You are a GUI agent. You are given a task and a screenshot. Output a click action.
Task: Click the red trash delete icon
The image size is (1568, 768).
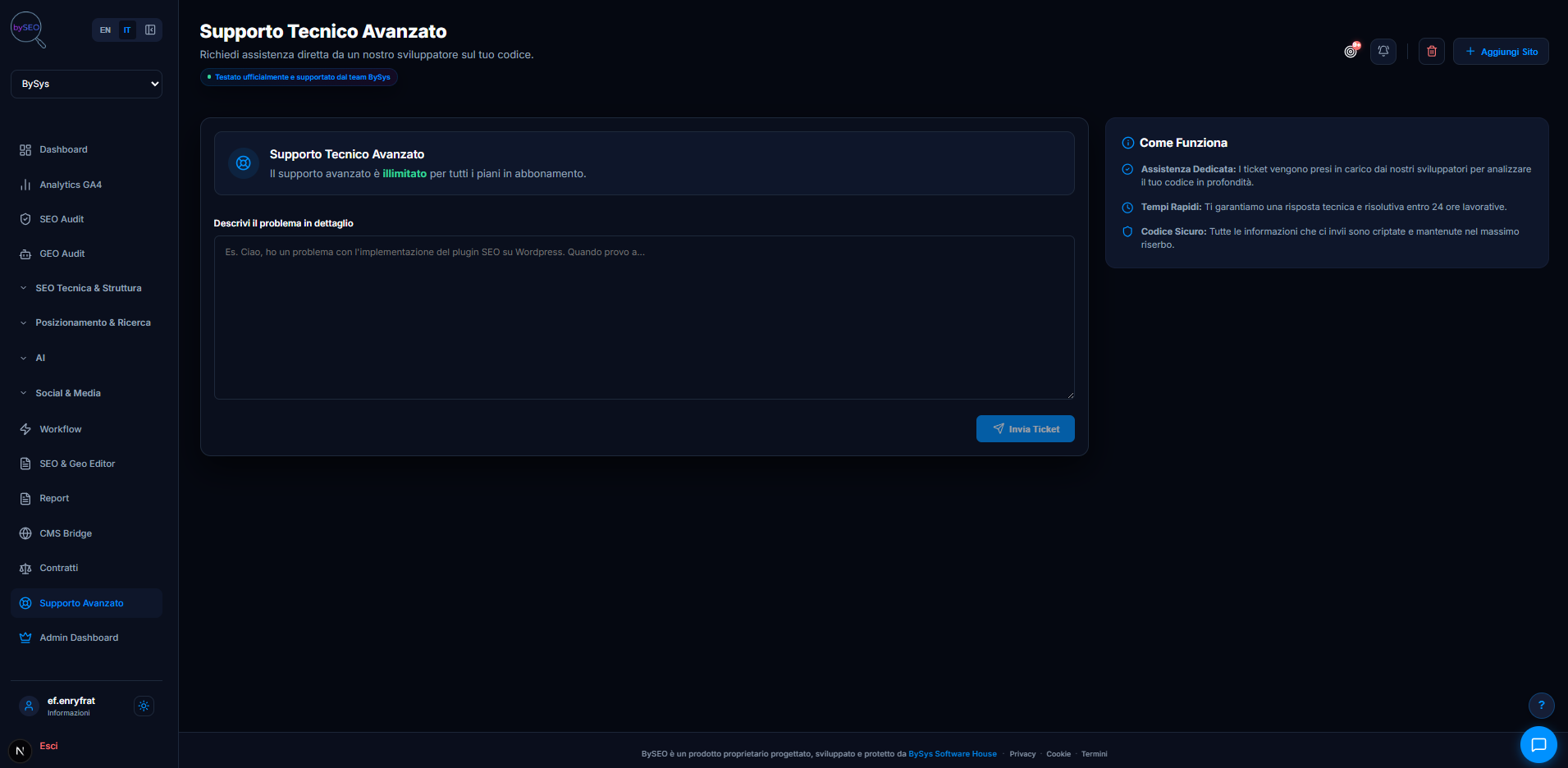click(1432, 51)
